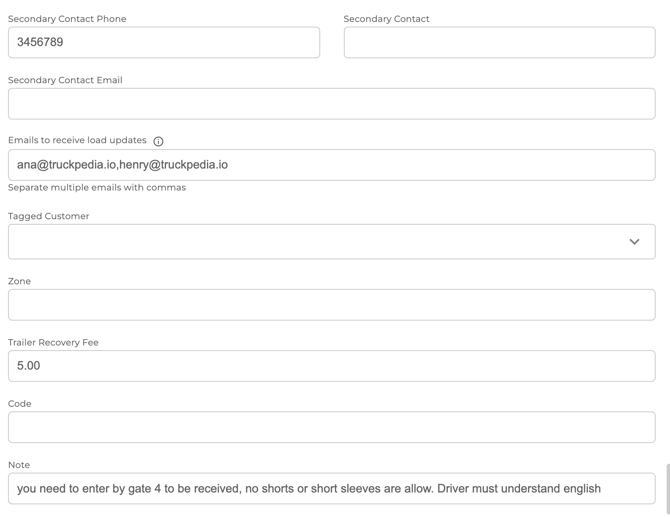Edit the load update emails input field
The height and width of the screenshot is (517, 670).
coord(331,165)
